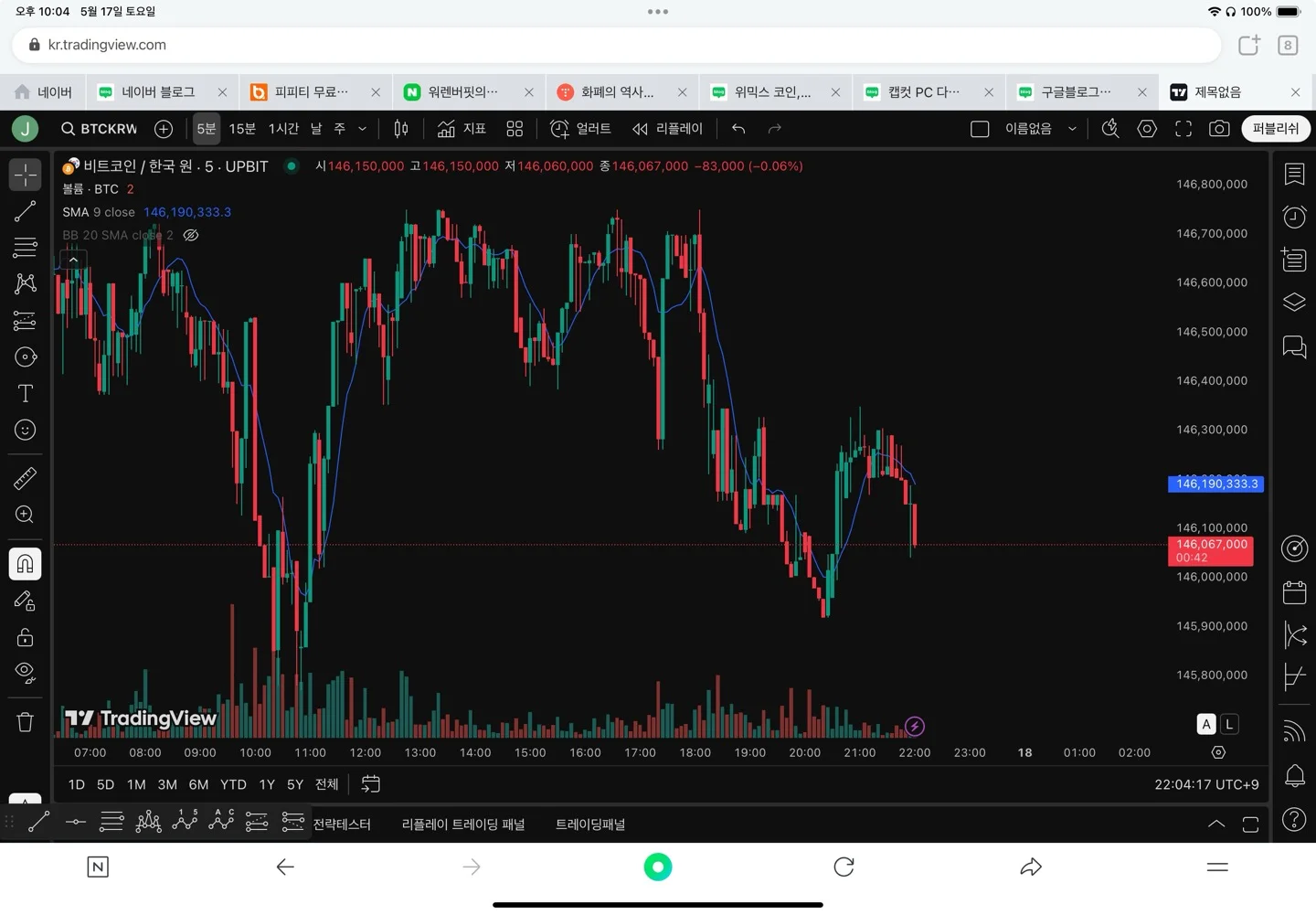
Task: Select the trend line drawing tool
Action: (x=25, y=212)
